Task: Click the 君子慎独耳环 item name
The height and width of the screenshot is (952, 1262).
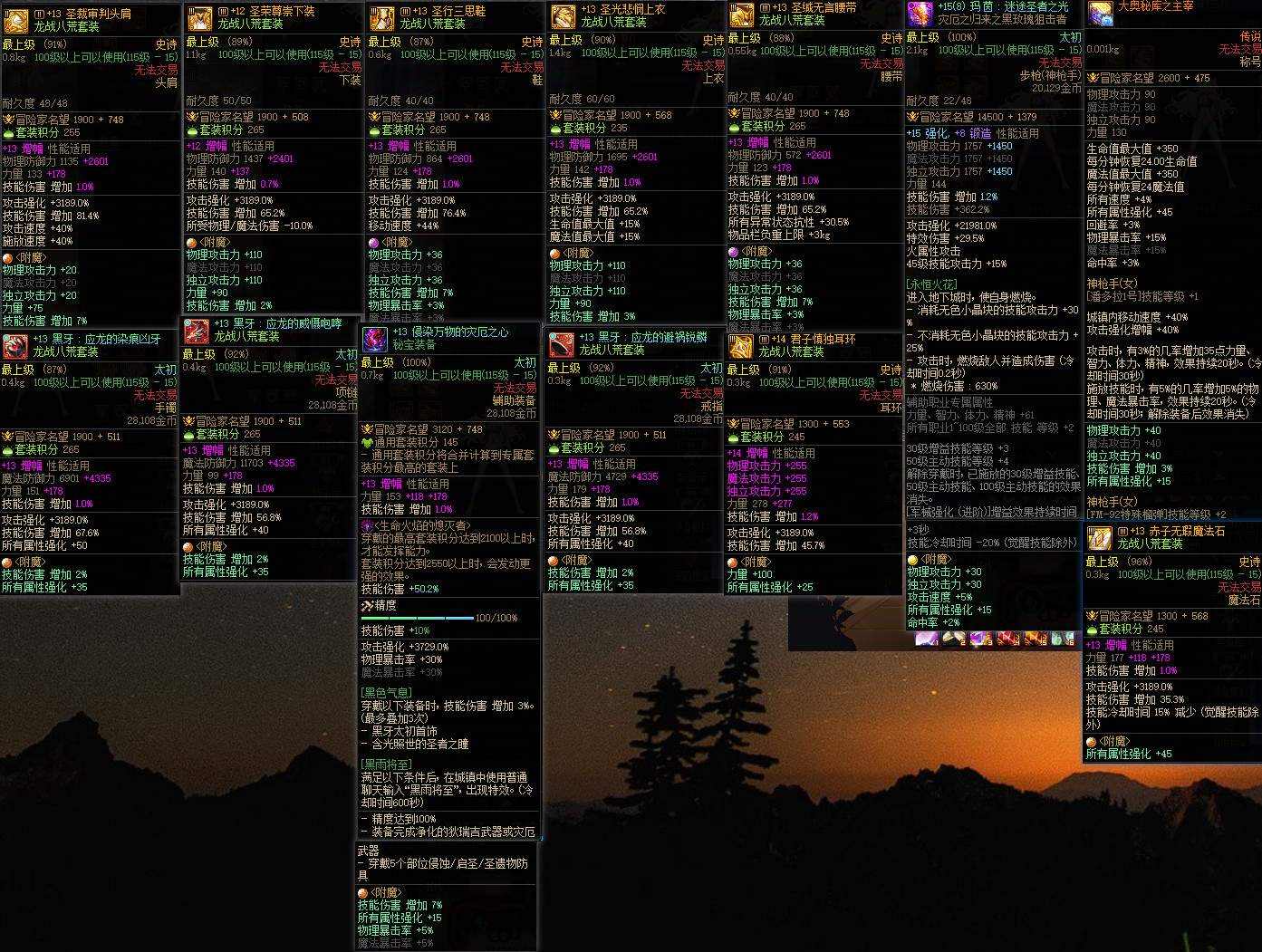Action: pyautogui.click(x=823, y=340)
